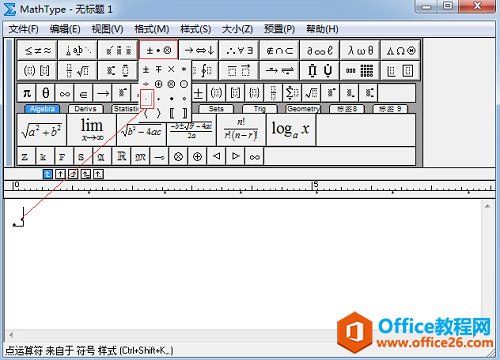
Task: Open the 编辑(E) menu
Action: [x=65, y=29]
